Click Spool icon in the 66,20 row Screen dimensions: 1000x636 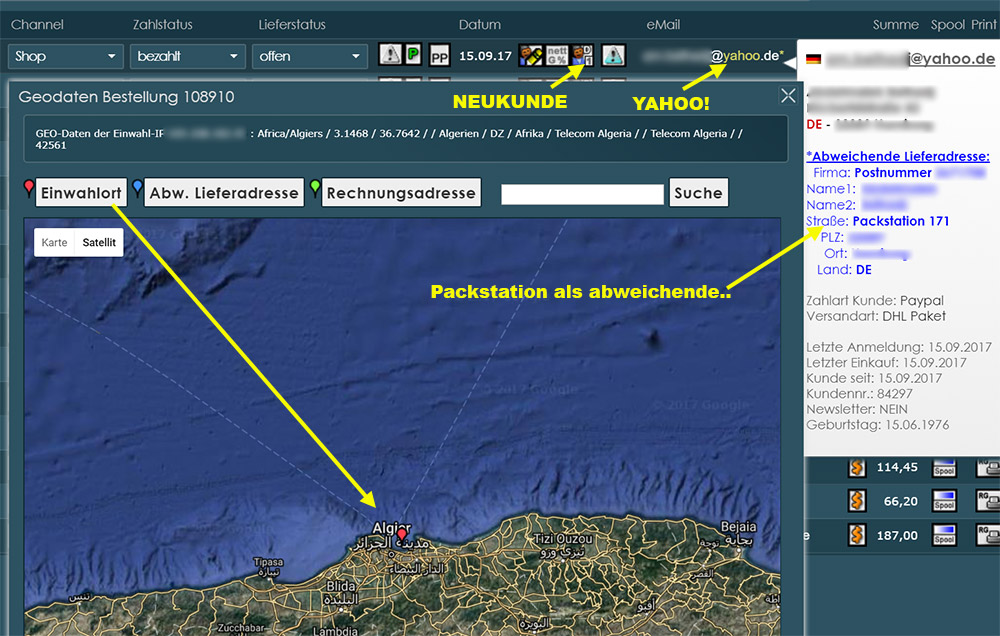(944, 501)
